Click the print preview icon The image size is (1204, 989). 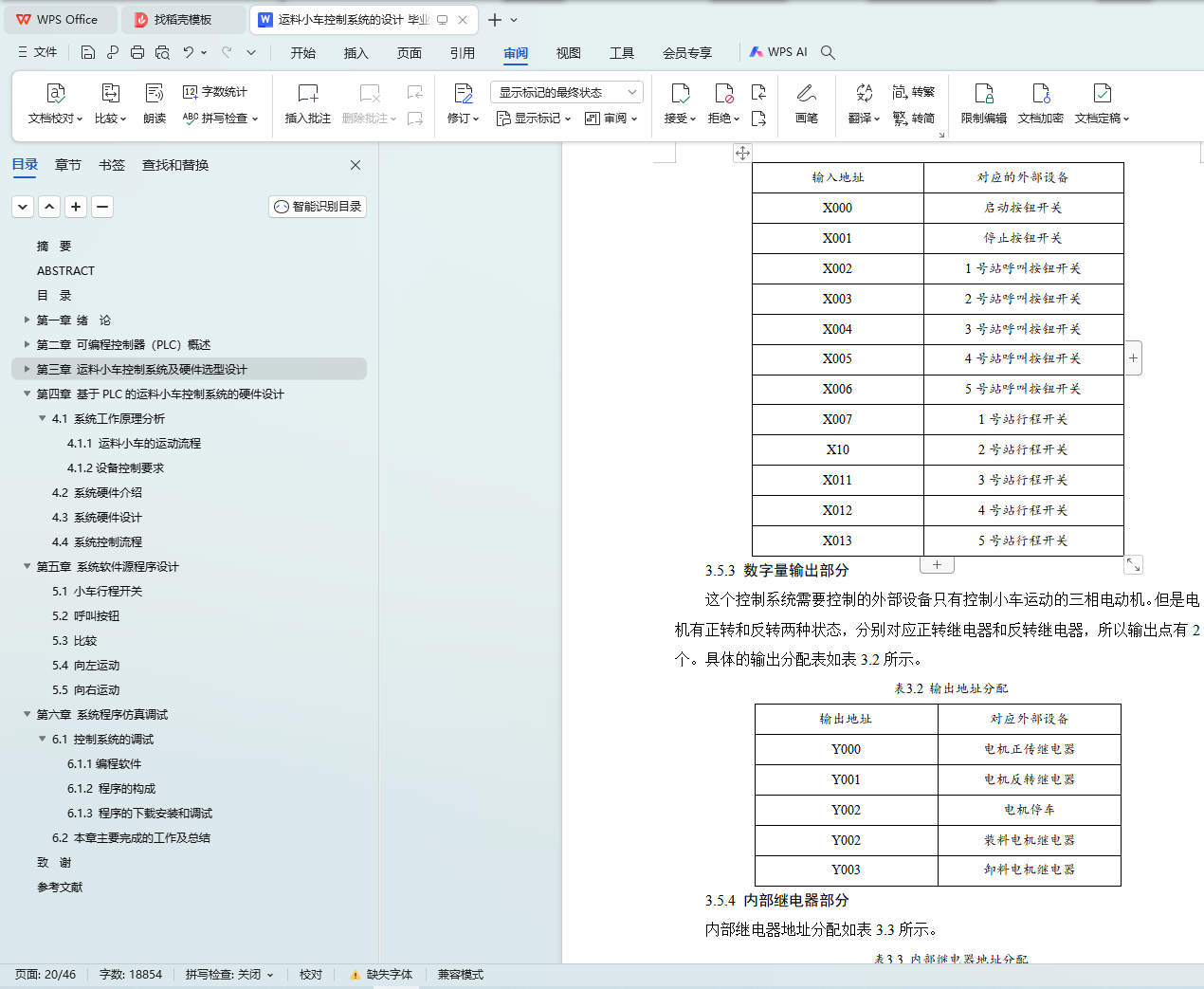162,52
